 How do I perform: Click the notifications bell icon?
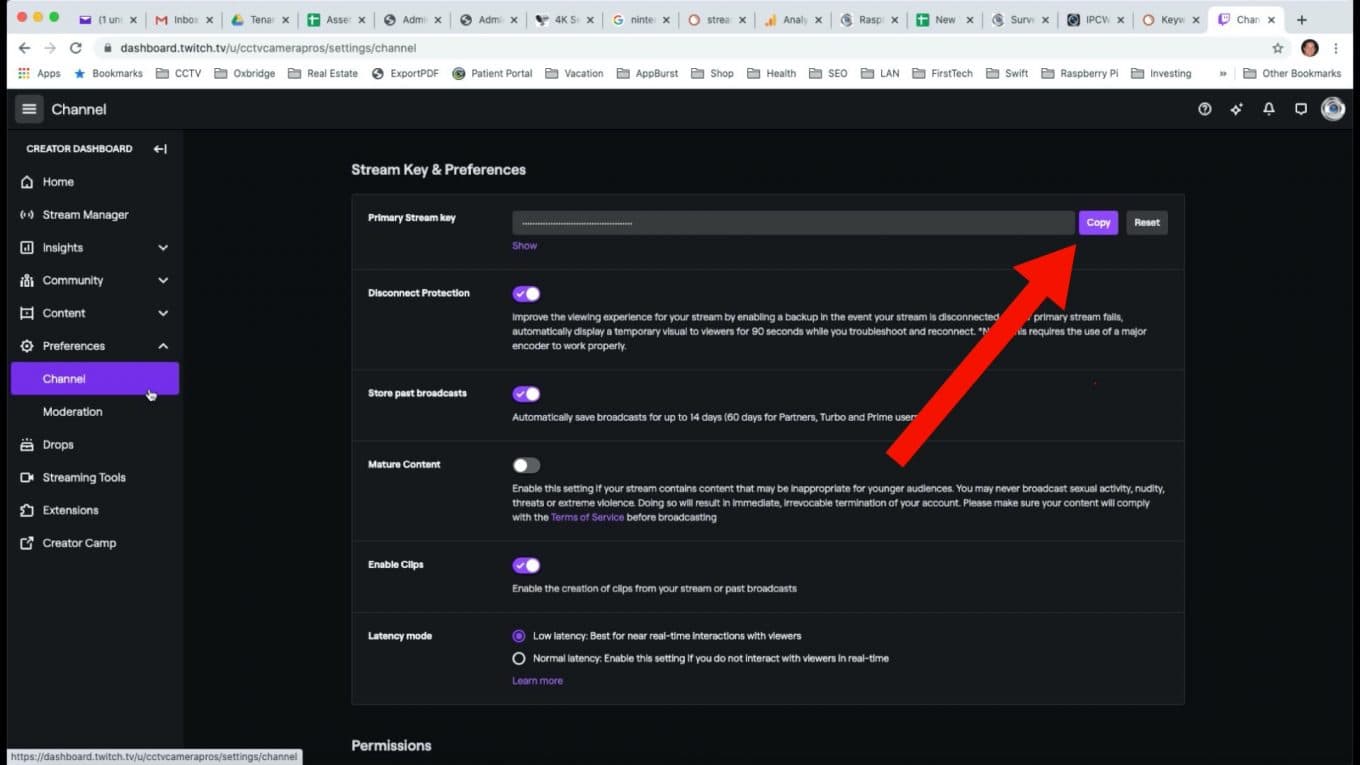coord(1268,109)
